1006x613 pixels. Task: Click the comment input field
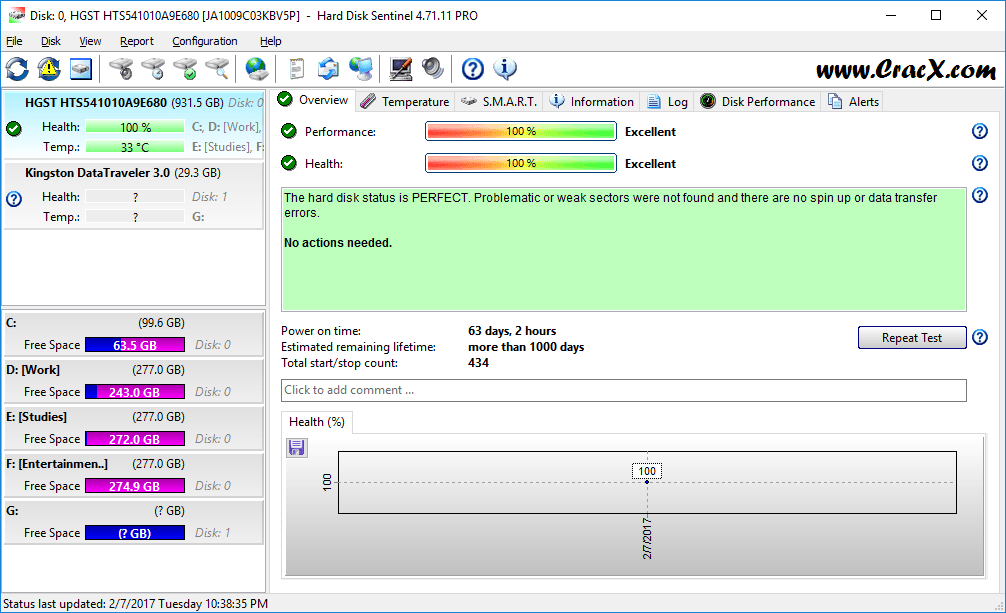(x=620, y=390)
